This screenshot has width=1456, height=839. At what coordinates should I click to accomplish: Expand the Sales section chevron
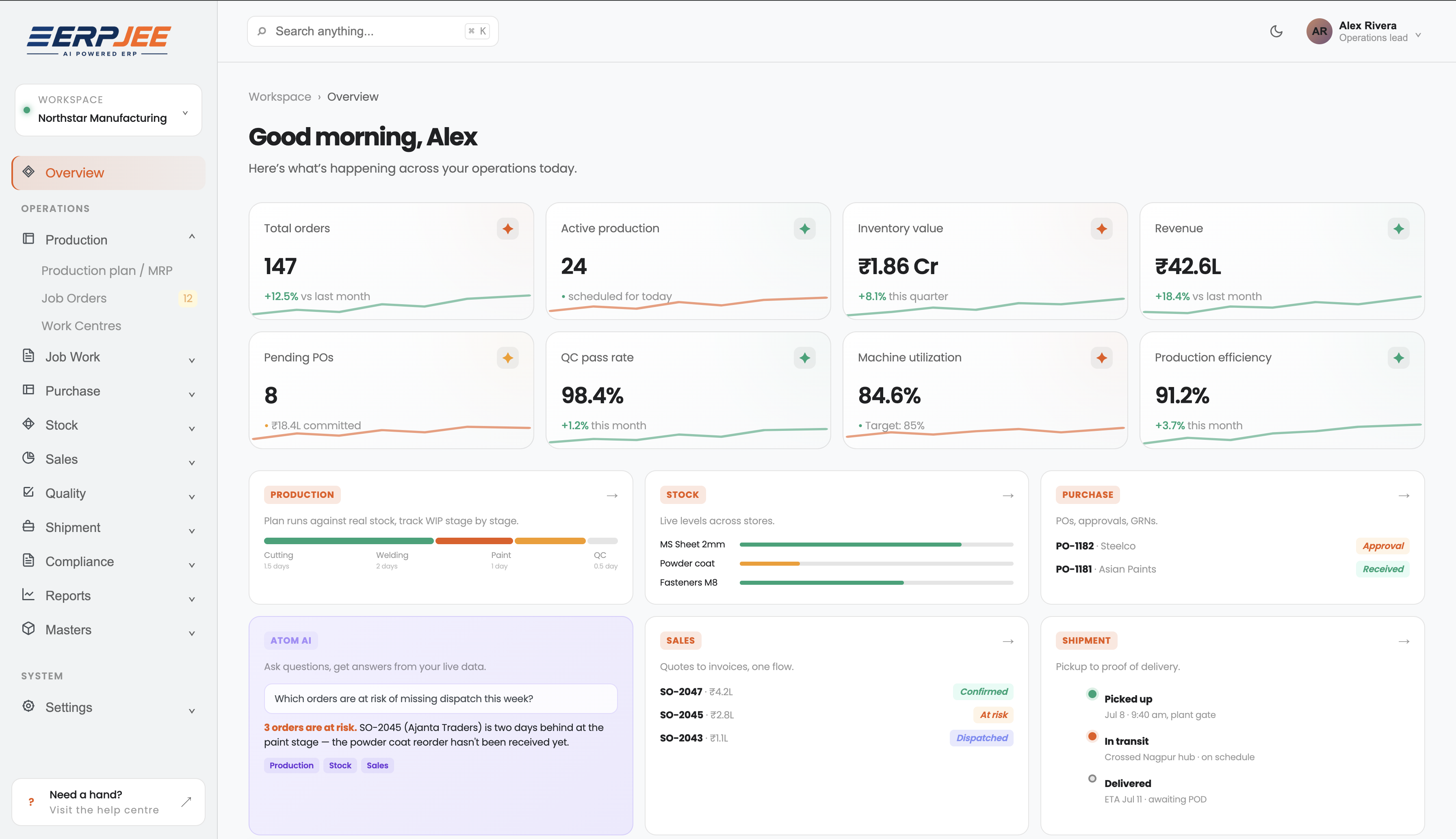click(x=192, y=462)
